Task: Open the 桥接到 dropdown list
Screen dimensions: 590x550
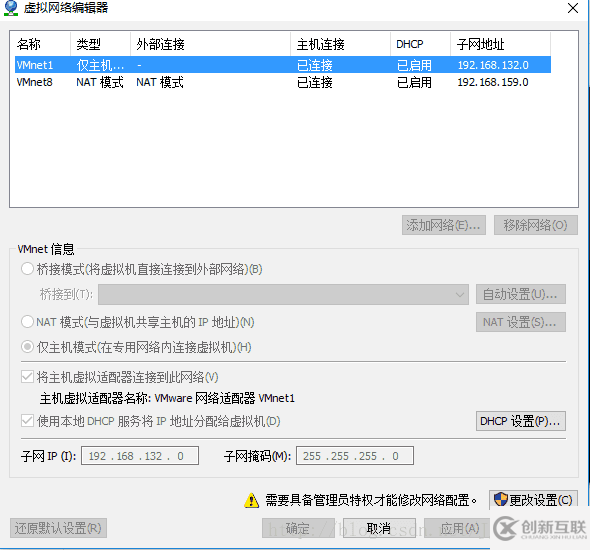Action: [x=283, y=294]
